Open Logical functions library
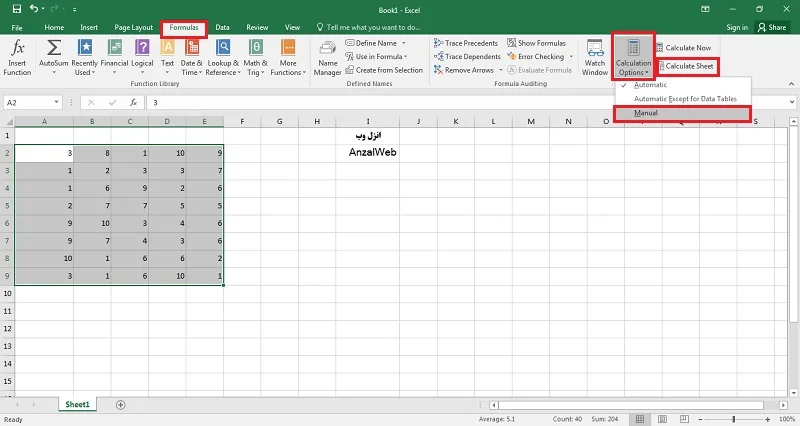The width and height of the screenshot is (800, 426). point(142,58)
